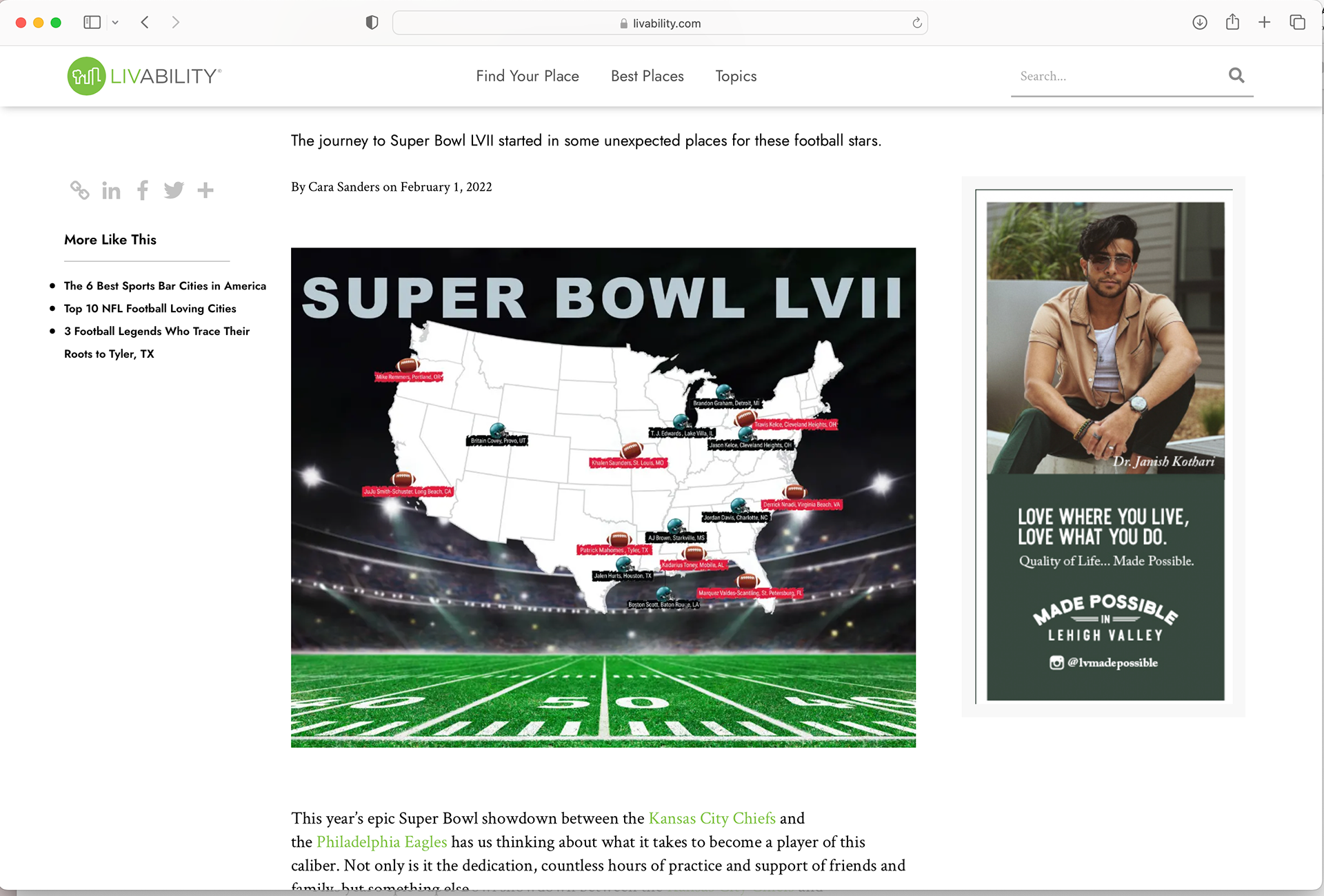Toggle the Safari sidebar

pyautogui.click(x=92, y=23)
